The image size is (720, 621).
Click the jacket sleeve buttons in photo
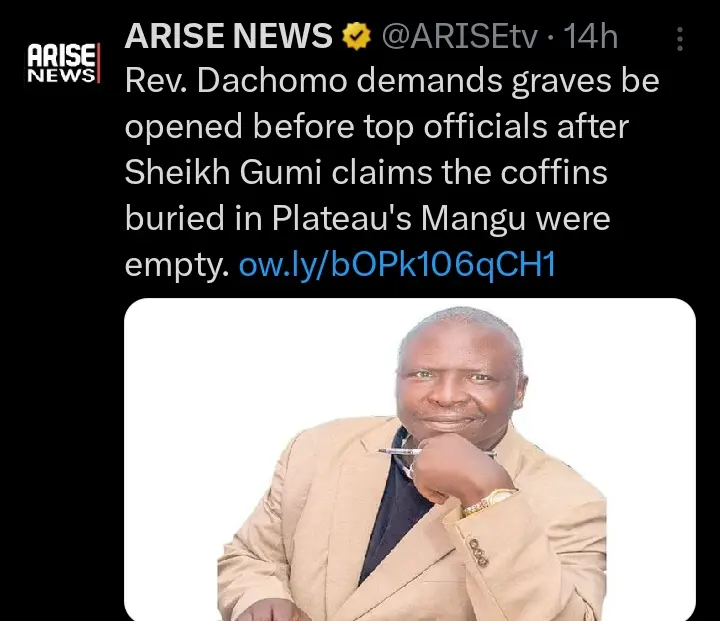pos(478,552)
